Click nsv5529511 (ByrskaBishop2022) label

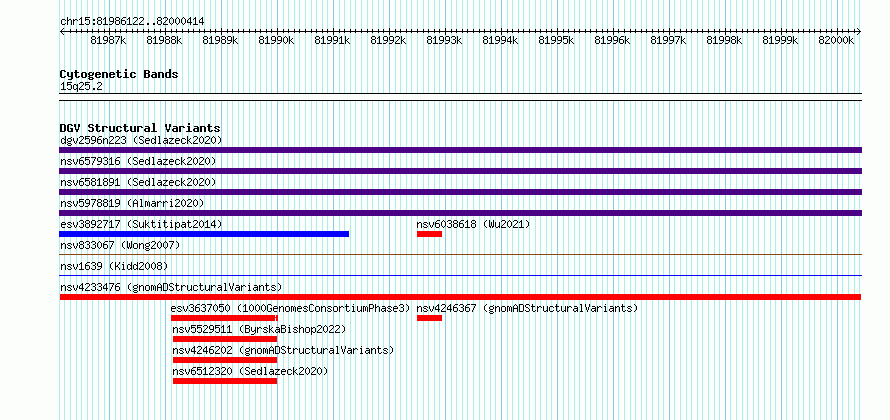click(259, 329)
